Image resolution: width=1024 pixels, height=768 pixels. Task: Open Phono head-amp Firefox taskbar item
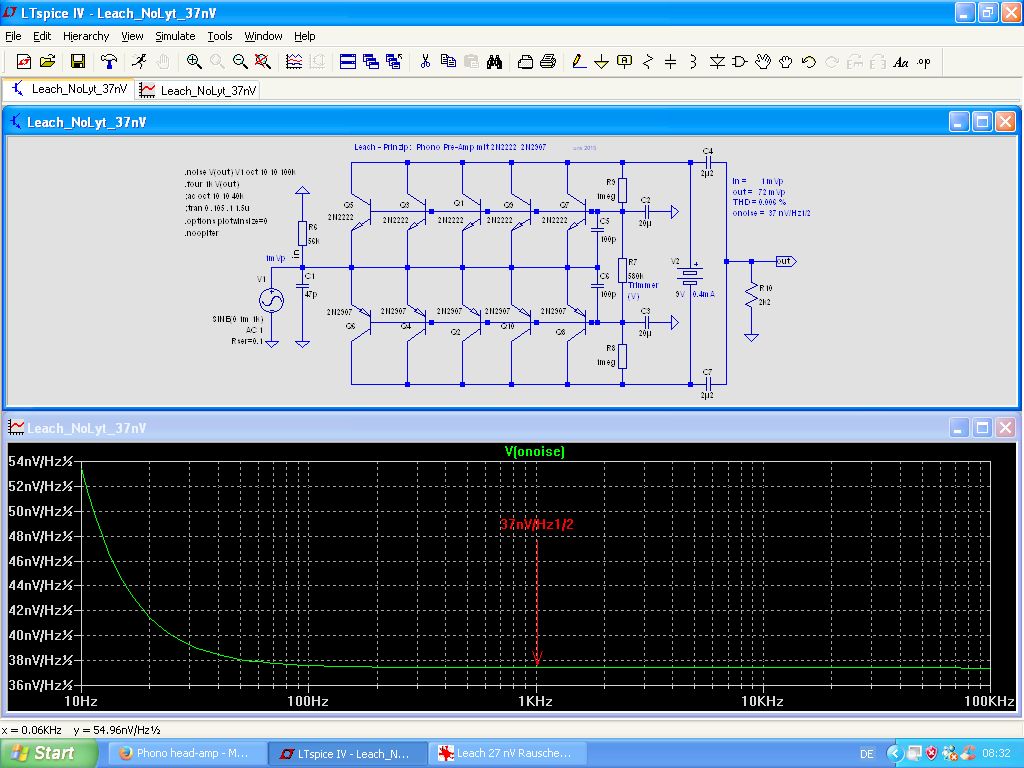coord(185,753)
